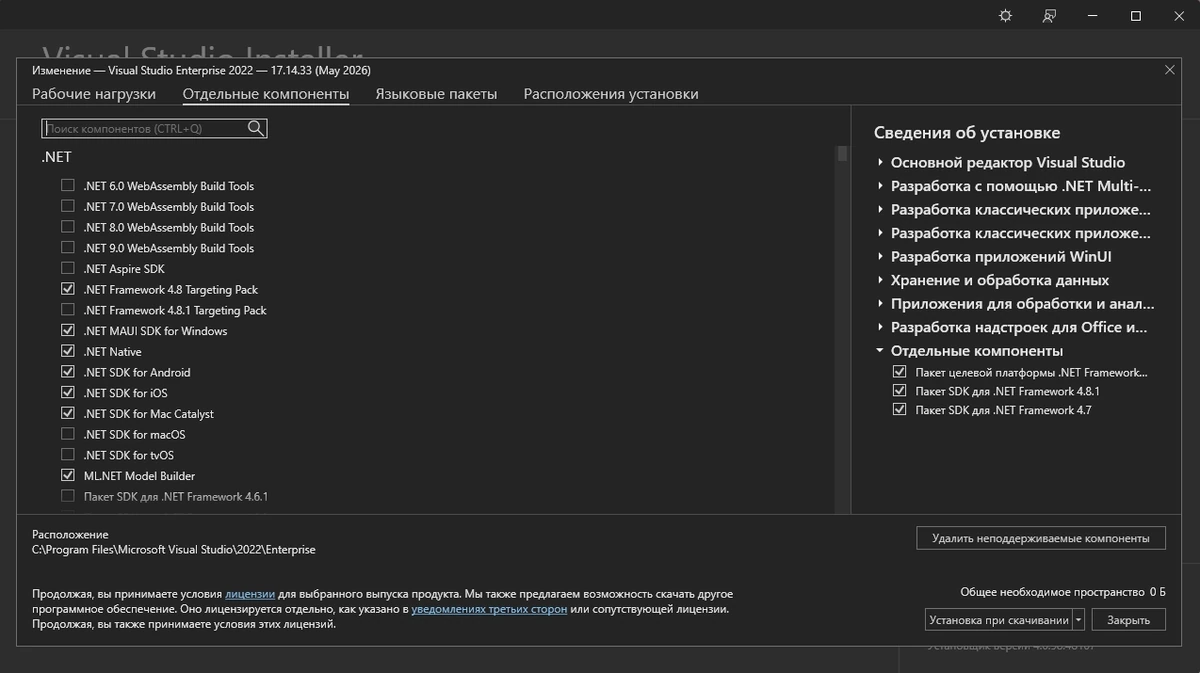Open theme settings sun icon in title bar
This screenshot has height=673, width=1200.
click(1006, 16)
